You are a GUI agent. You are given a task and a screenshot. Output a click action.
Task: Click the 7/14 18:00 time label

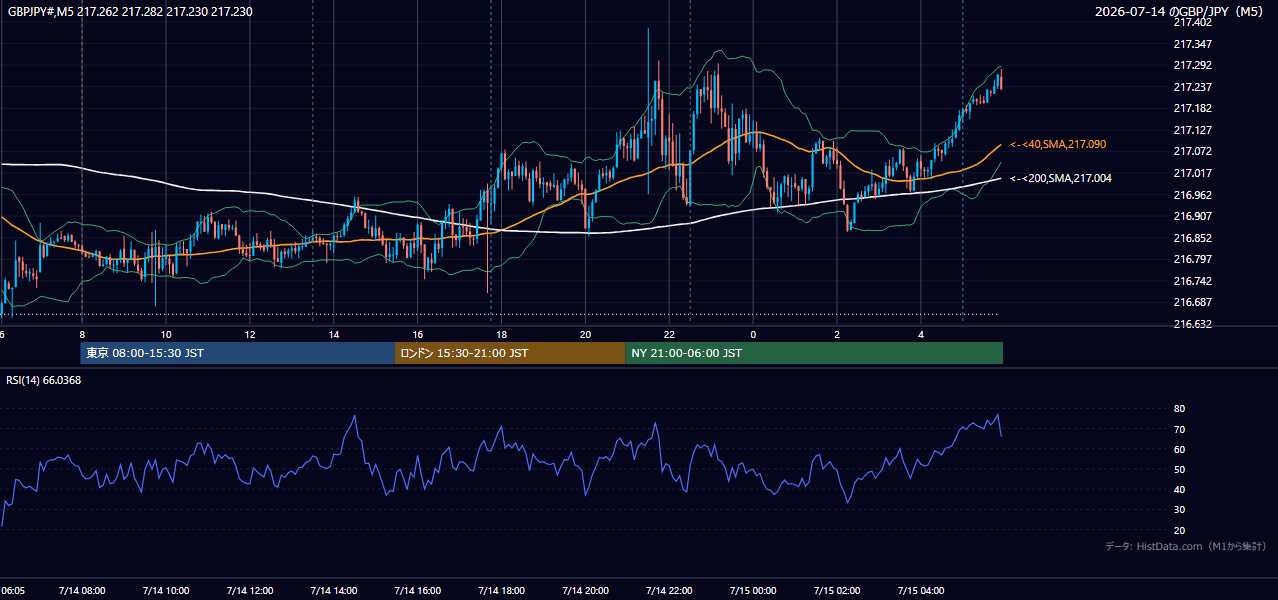pos(502,590)
